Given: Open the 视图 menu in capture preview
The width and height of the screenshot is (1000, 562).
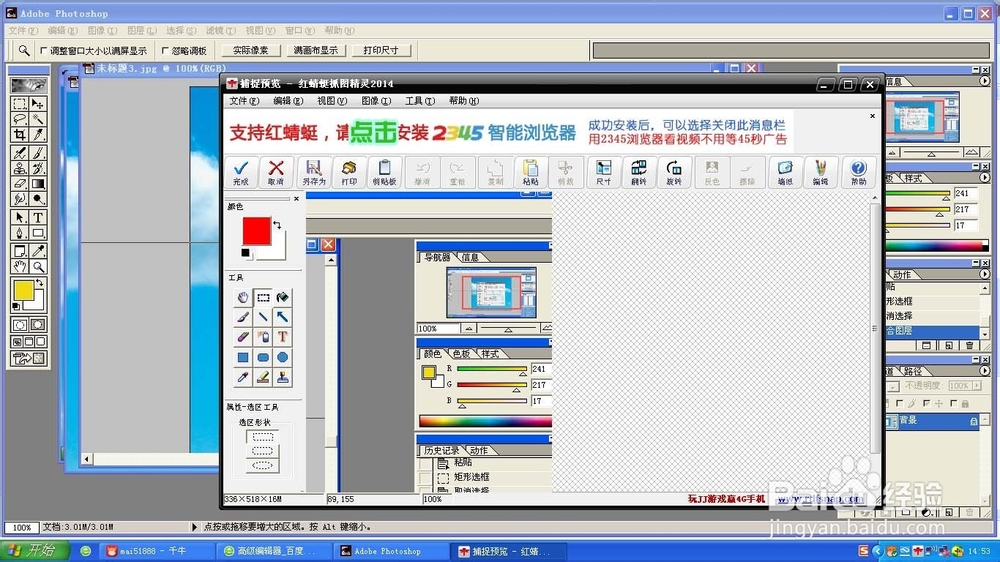Looking at the screenshot, I should pyautogui.click(x=332, y=101).
